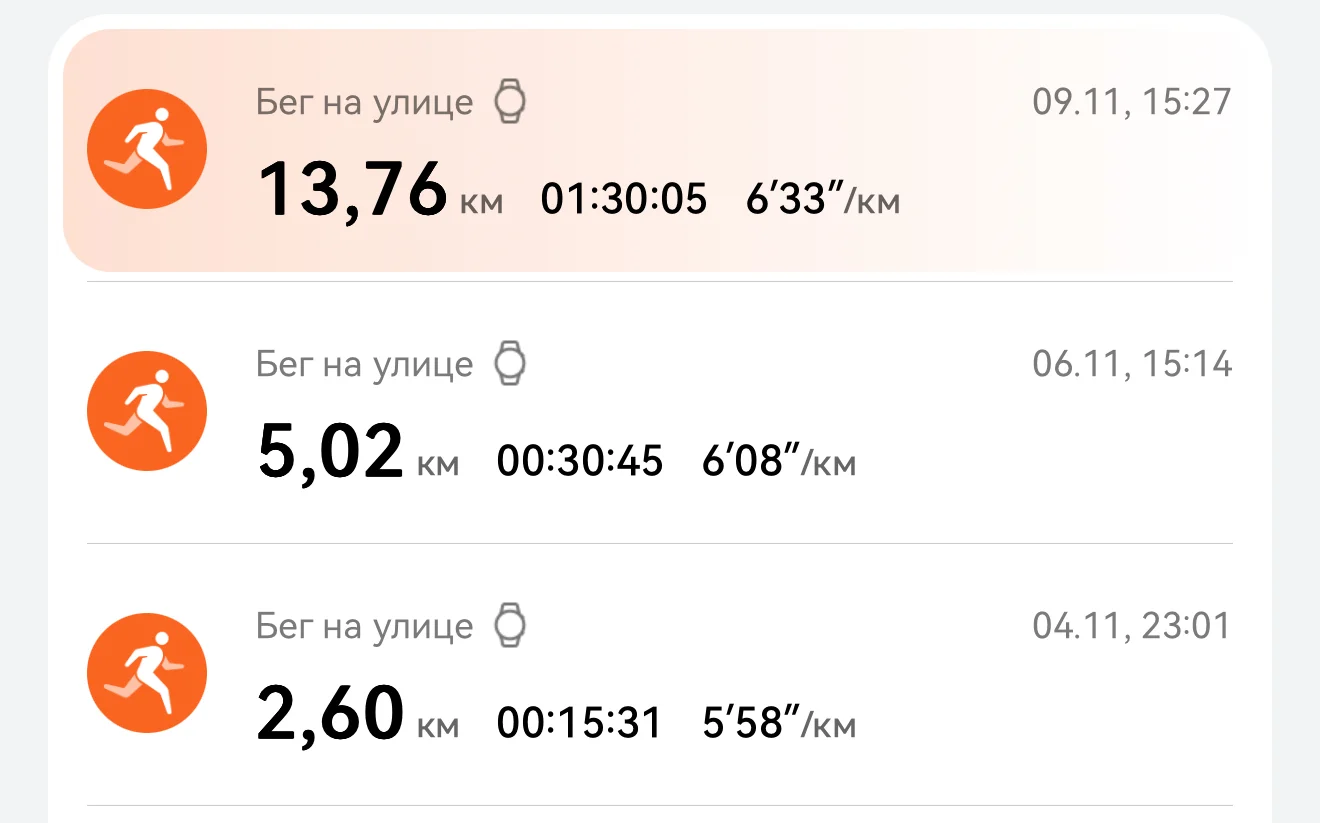
Task: Open the 5,02 км distance entry
Action: [358, 452]
